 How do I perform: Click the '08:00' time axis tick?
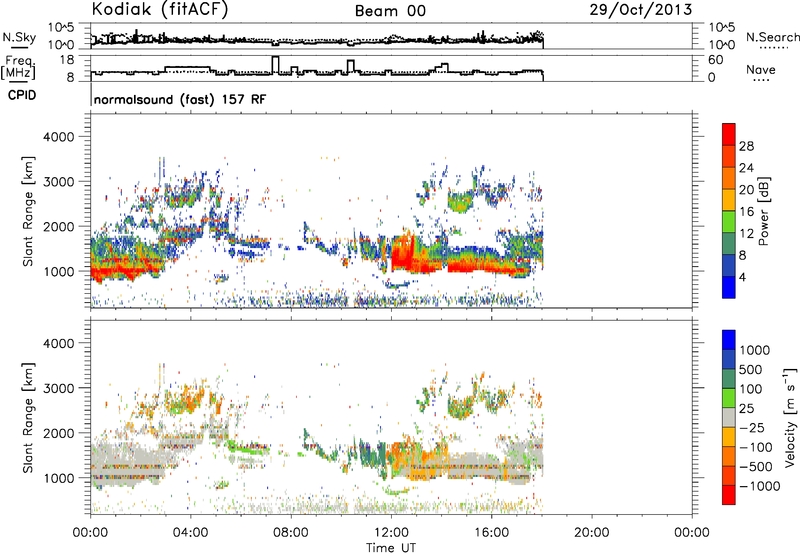pos(291,533)
